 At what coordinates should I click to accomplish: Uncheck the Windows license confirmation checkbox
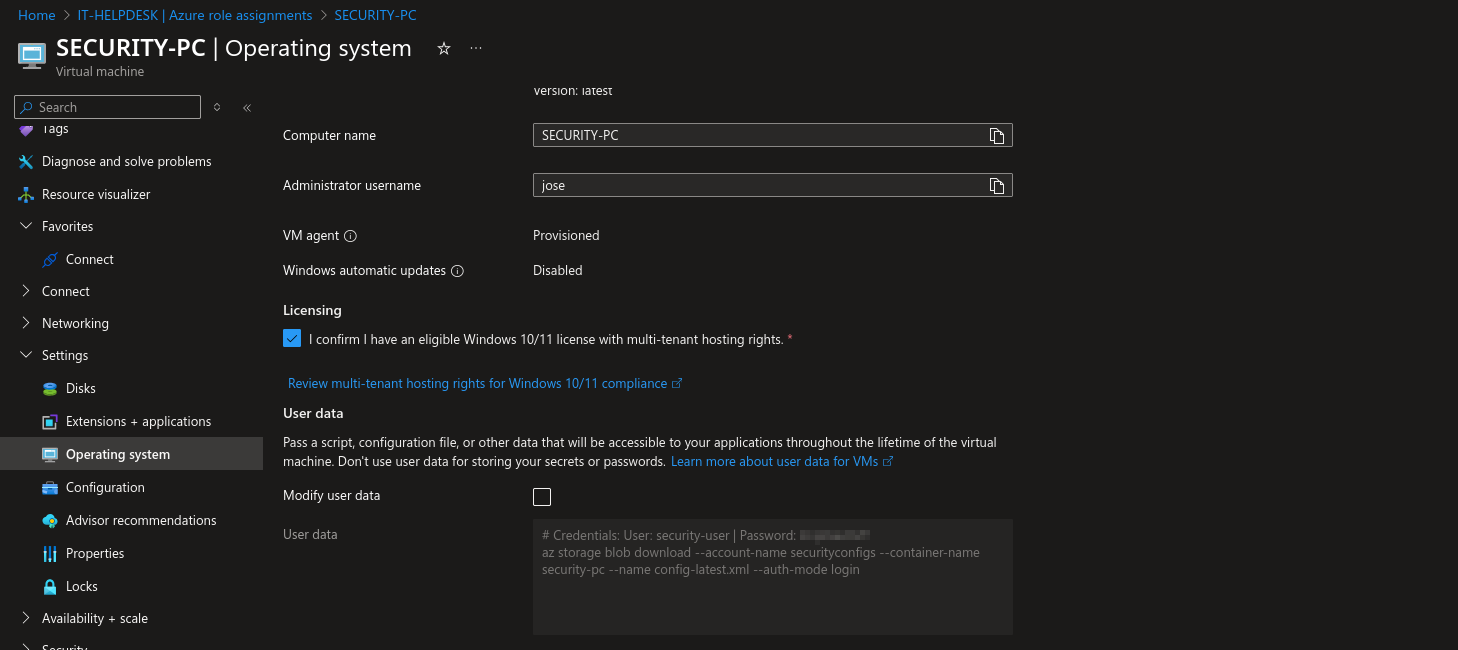[x=292, y=338]
